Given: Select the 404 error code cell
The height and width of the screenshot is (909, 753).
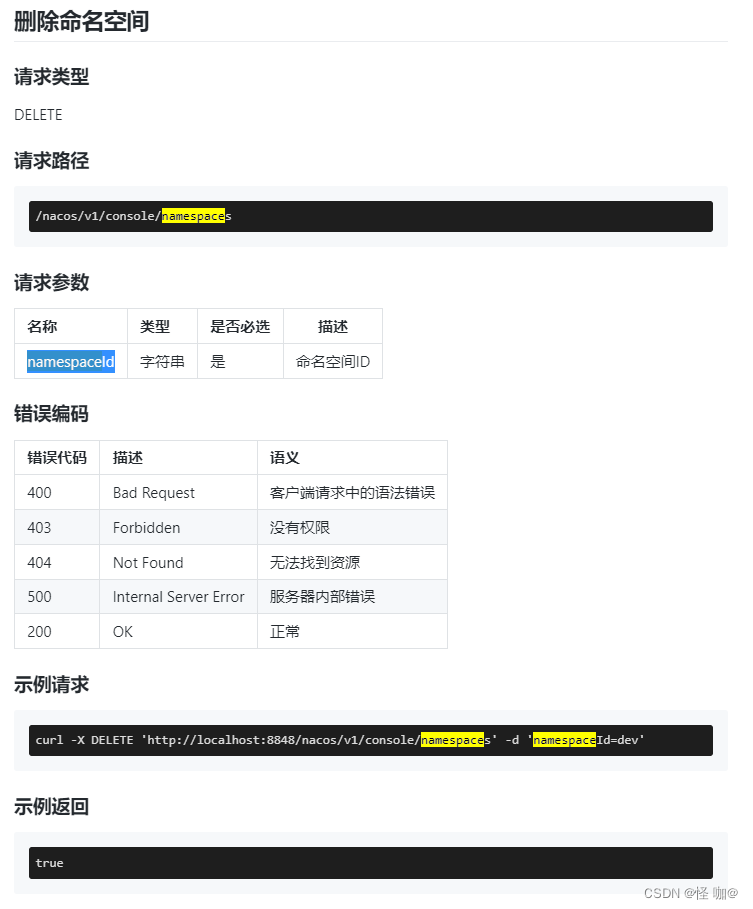Looking at the screenshot, I should click(x=40, y=563).
